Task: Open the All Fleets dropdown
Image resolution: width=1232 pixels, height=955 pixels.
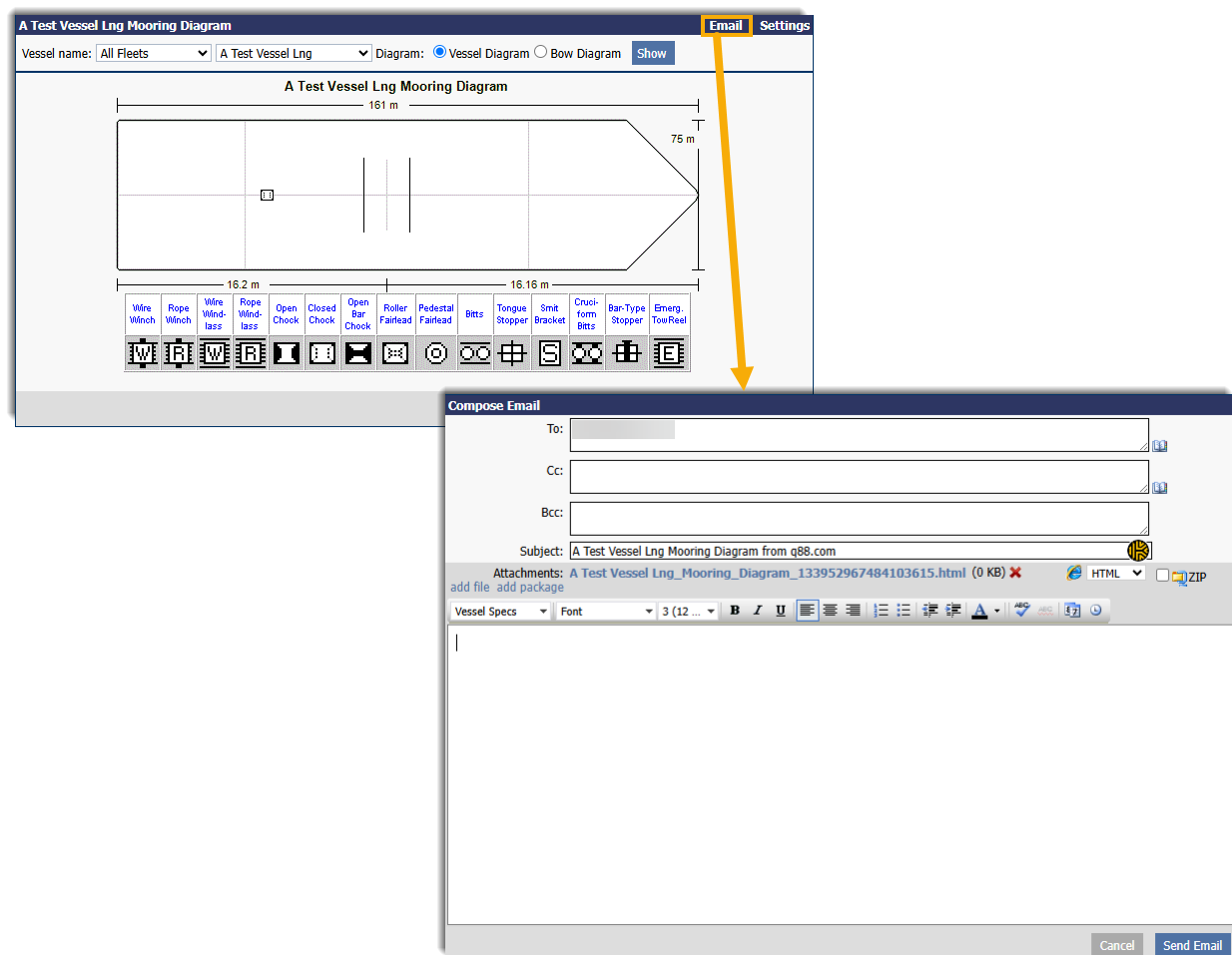Action: [x=154, y=54]
